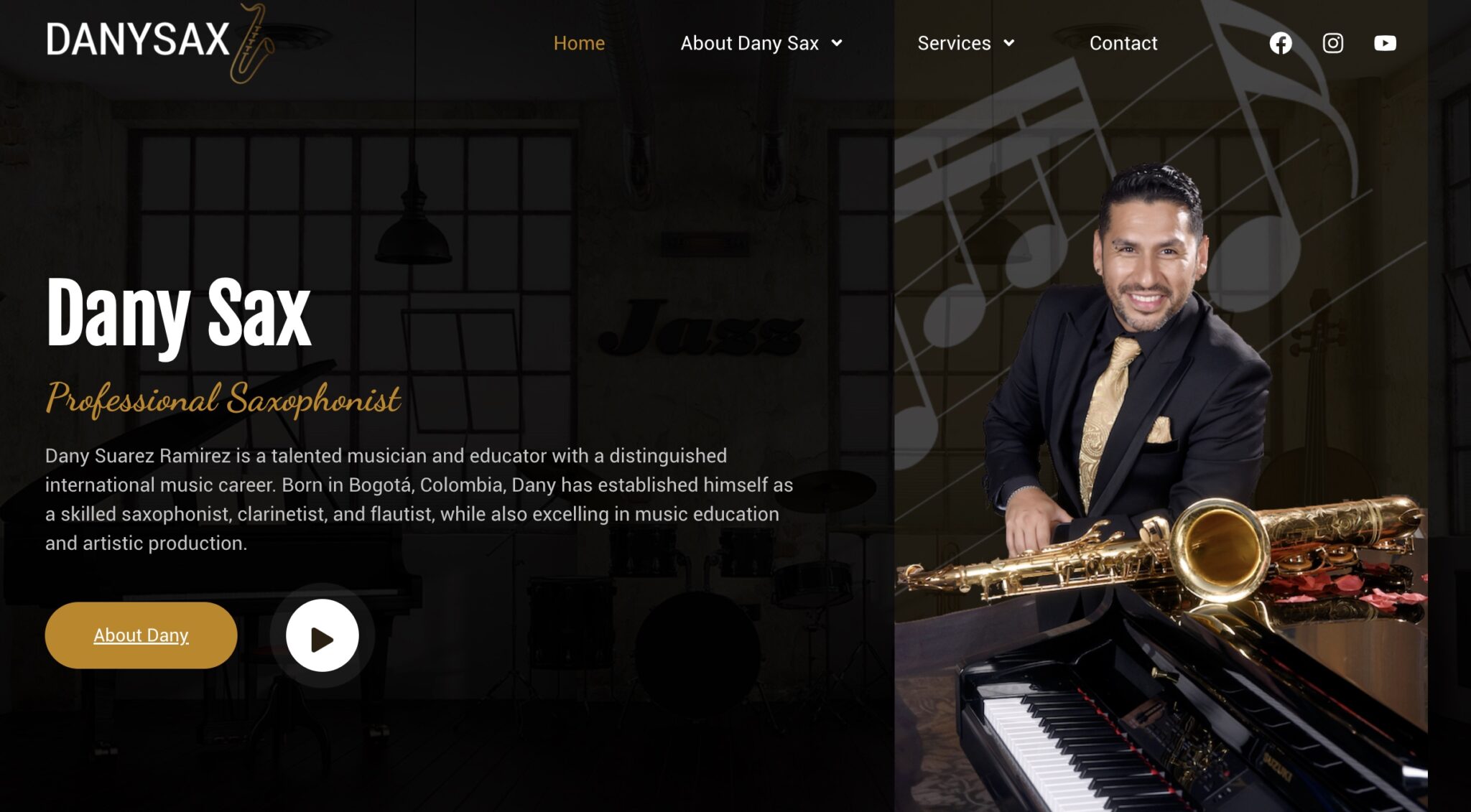Viewport: 1471px width, 812px height.
Task: Click the Dany Sax main heading
Action: click(178, 315)
